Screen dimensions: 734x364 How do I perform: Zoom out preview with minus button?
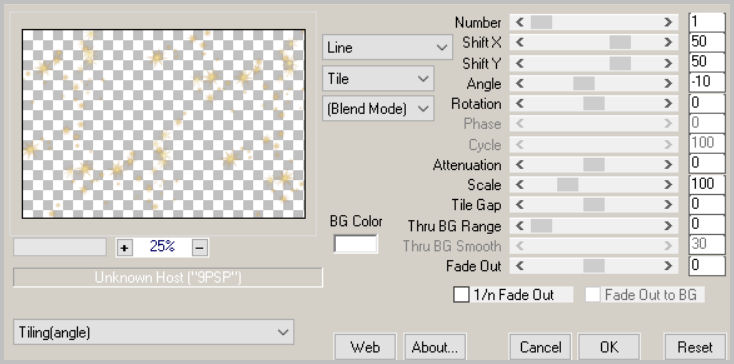(x=200, y=248)
